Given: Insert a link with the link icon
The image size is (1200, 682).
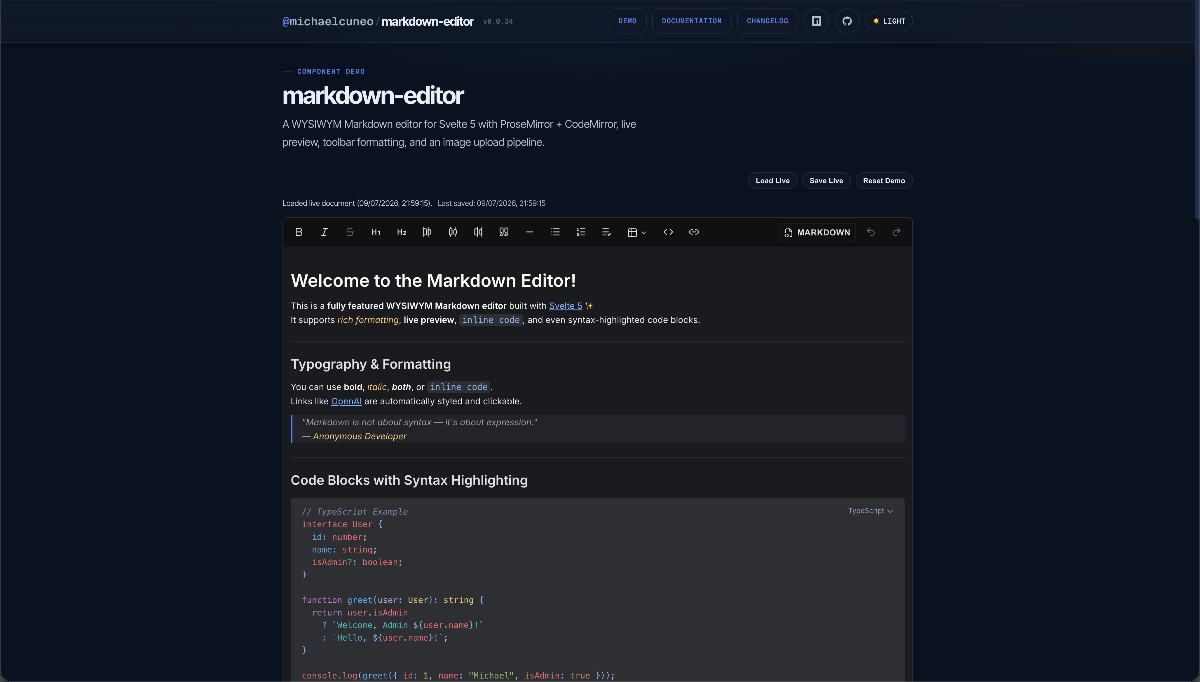Looking at the screenshot, I should 694,232.
